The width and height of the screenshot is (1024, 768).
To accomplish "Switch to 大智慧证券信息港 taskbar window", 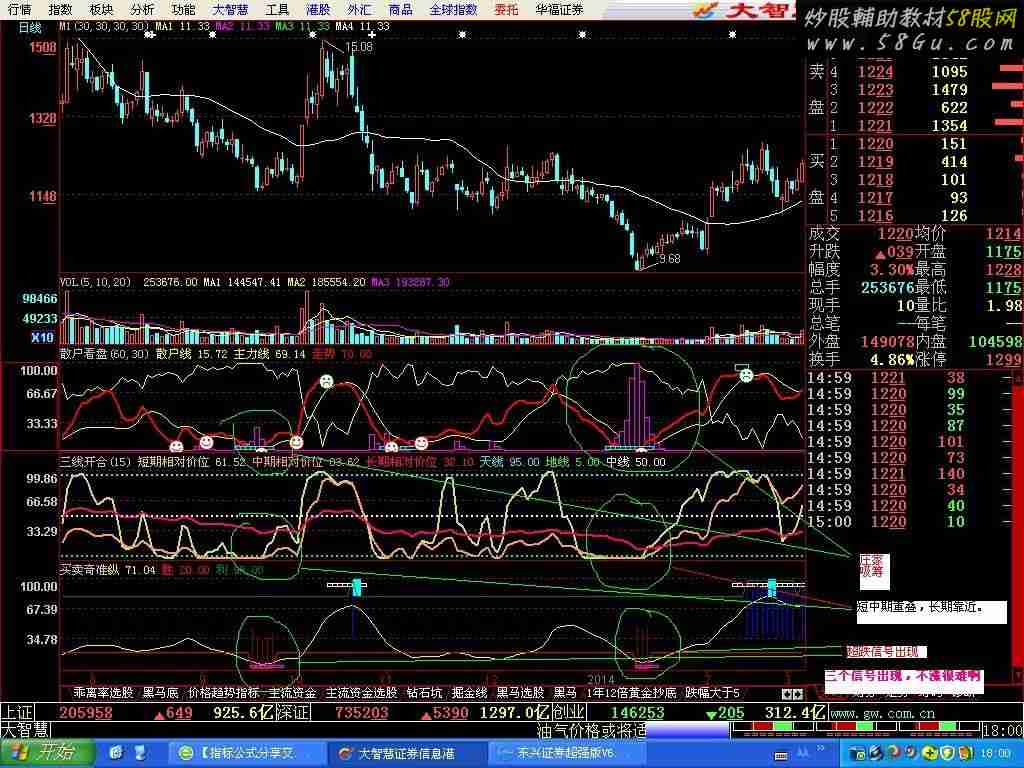I will click(405, 754).
